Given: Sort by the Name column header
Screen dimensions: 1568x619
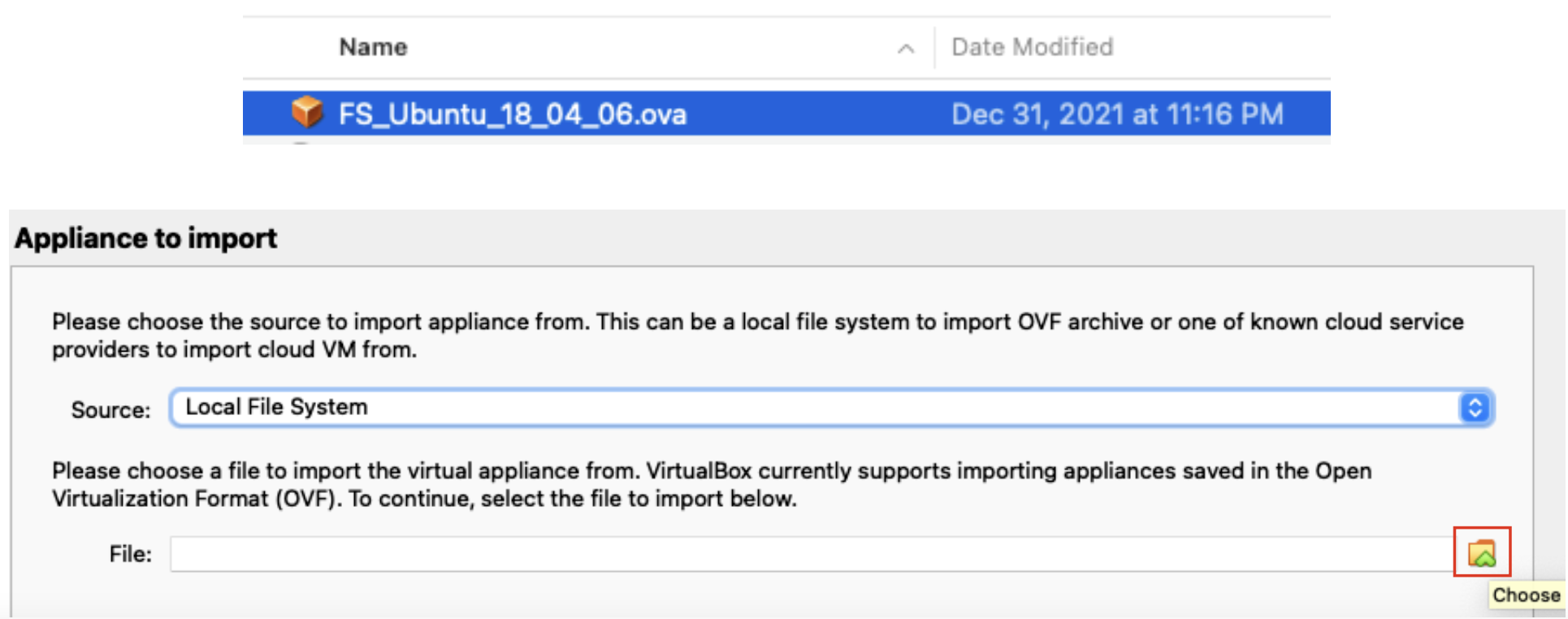Looking at the screenshot, I should click(373, 47).
